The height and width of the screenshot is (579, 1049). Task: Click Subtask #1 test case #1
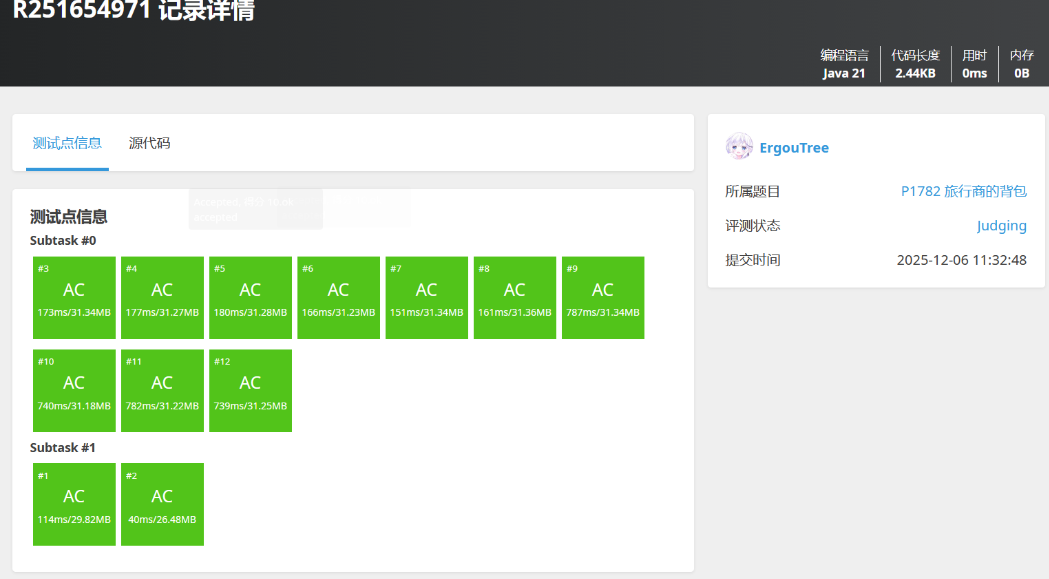click(x=74, y=504)
